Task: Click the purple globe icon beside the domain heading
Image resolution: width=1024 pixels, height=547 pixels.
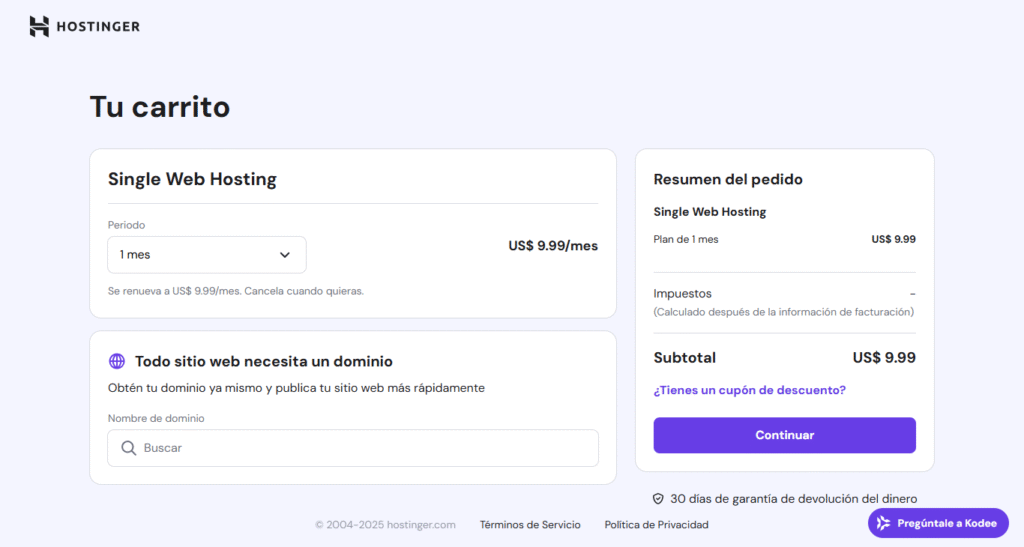Action: (117, 361)
